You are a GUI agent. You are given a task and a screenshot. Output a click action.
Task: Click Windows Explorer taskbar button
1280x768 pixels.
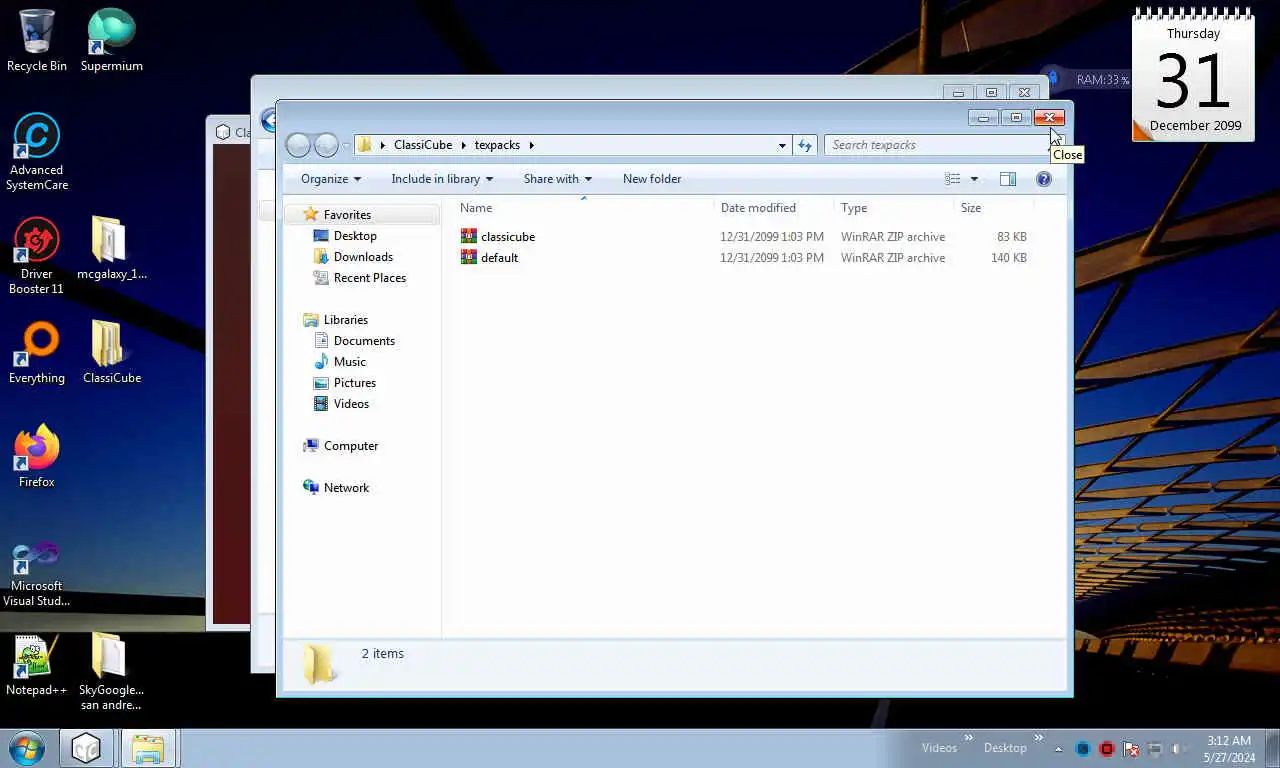pyautogui.click(x=148, y=748)
